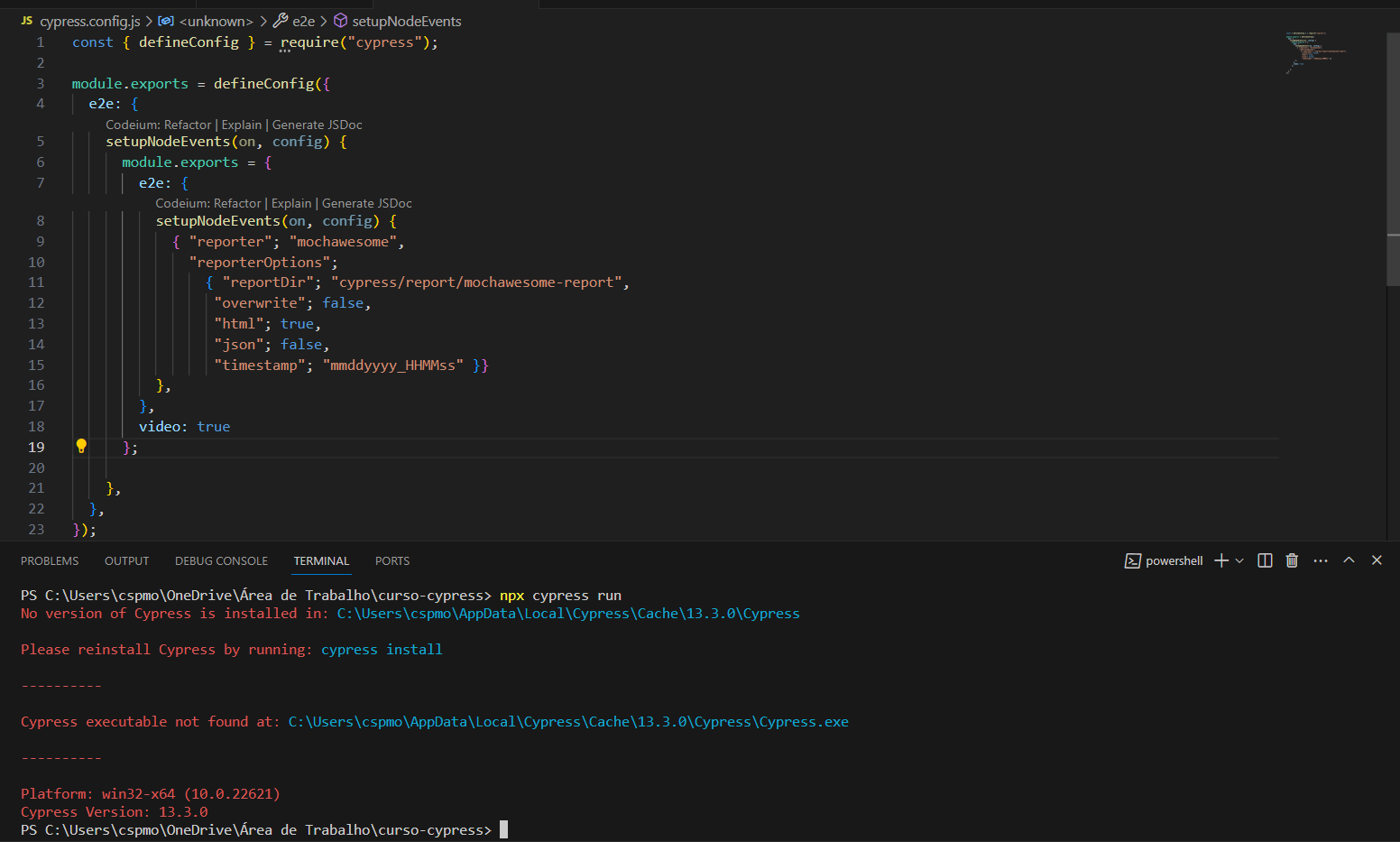1400x842 pixels.
Task: Click "overwrite" key on line 12
Action: 259,303
